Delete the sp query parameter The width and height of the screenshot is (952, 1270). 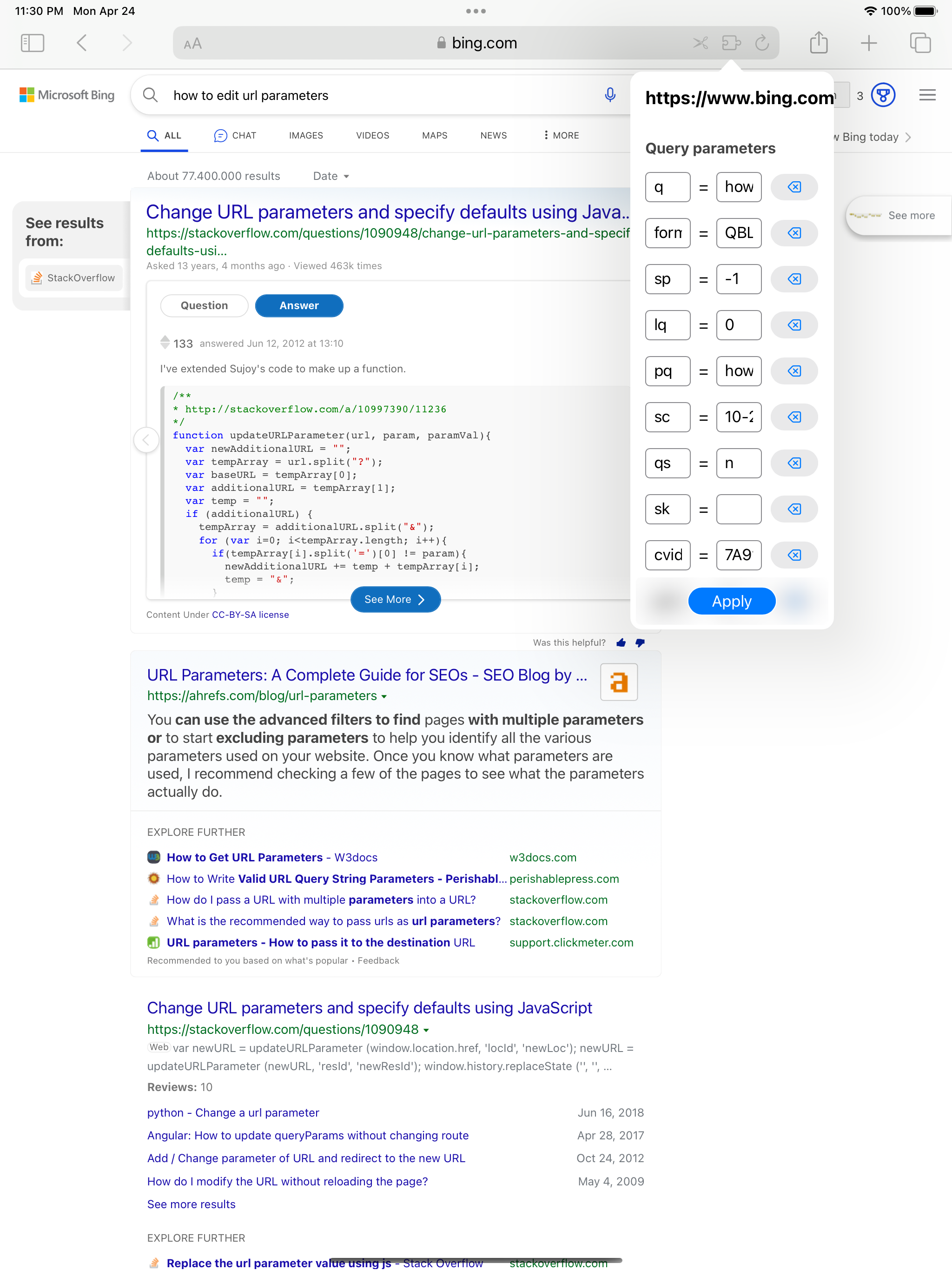point(794,279)
